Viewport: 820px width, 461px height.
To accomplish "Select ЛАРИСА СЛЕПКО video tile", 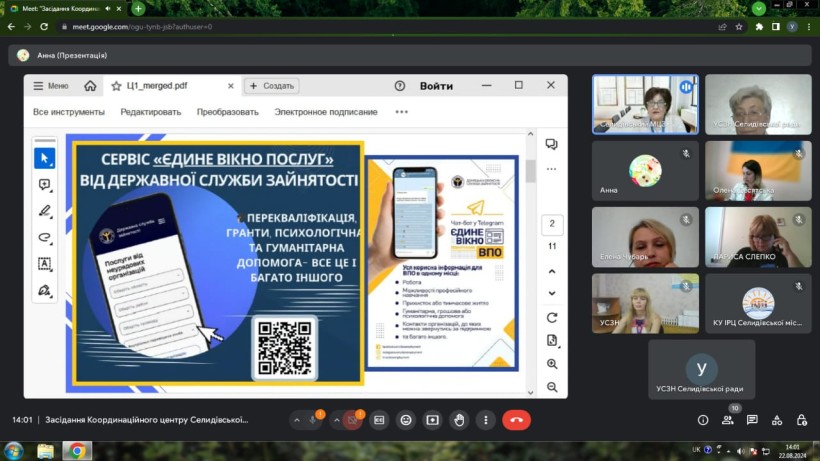I will tap(758, 237).
